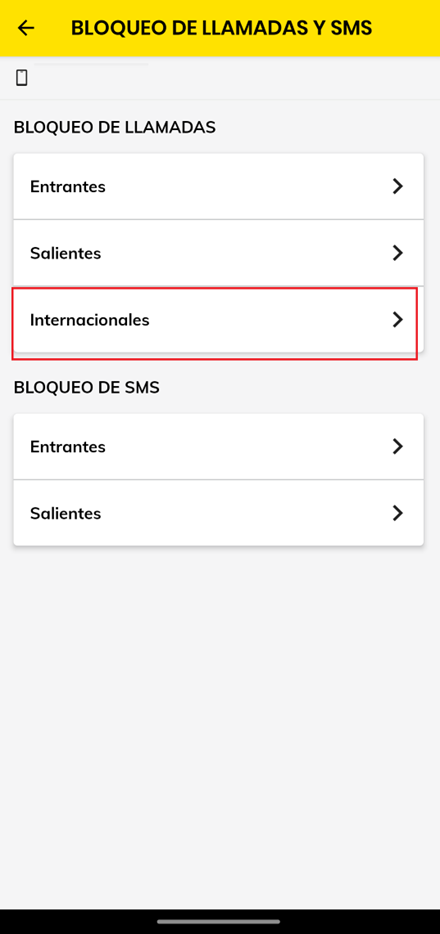
Task: Select Salientes text in SMS blocking list
Action: tap(65, 513)
